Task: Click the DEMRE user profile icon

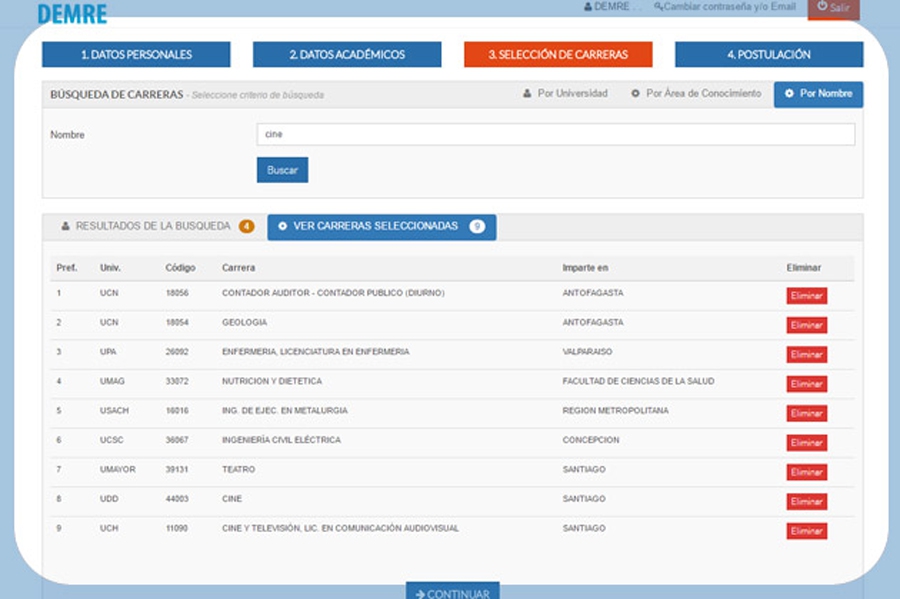Action: [588, 7]
